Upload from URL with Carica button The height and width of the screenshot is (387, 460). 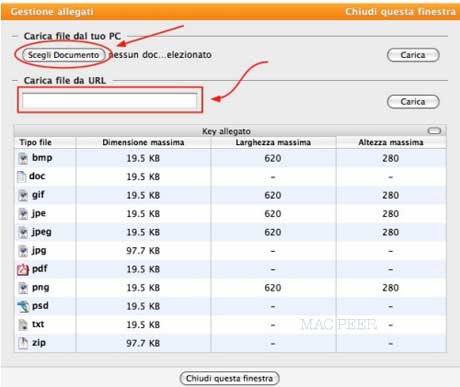413,102
